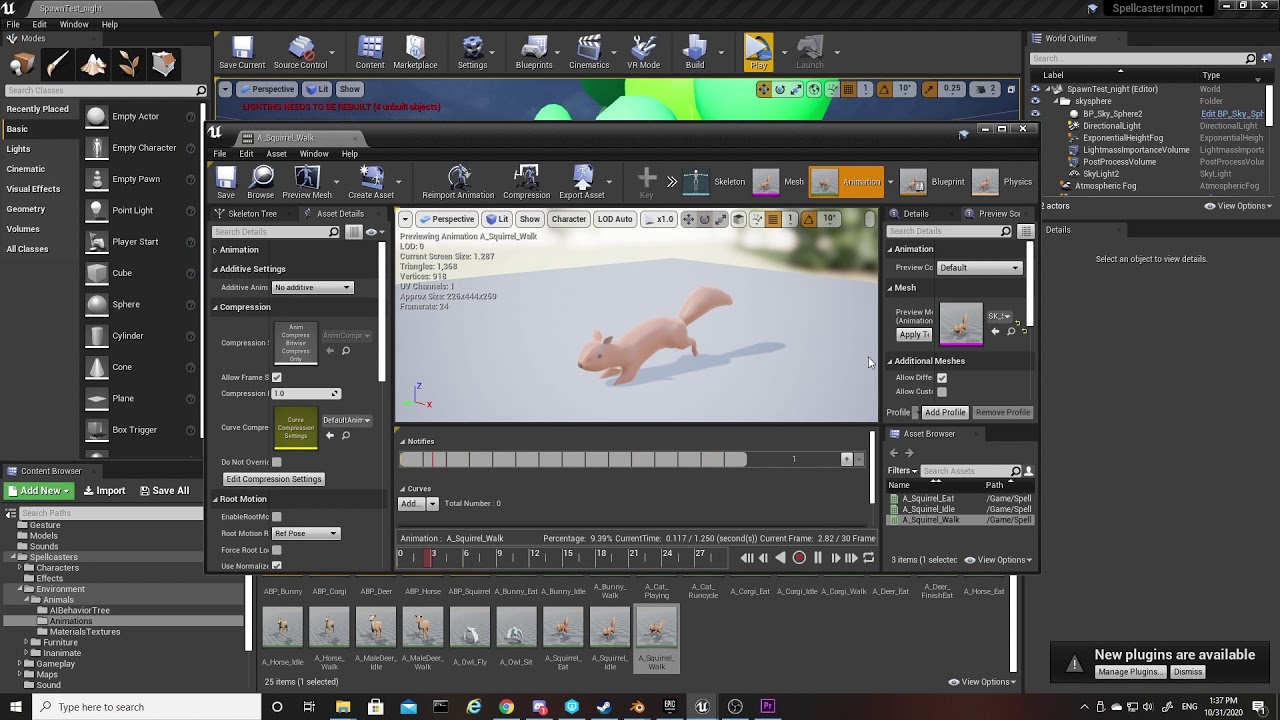Toggle looping in the playback controls
The image size is (1280, 720).
point(868,558)
